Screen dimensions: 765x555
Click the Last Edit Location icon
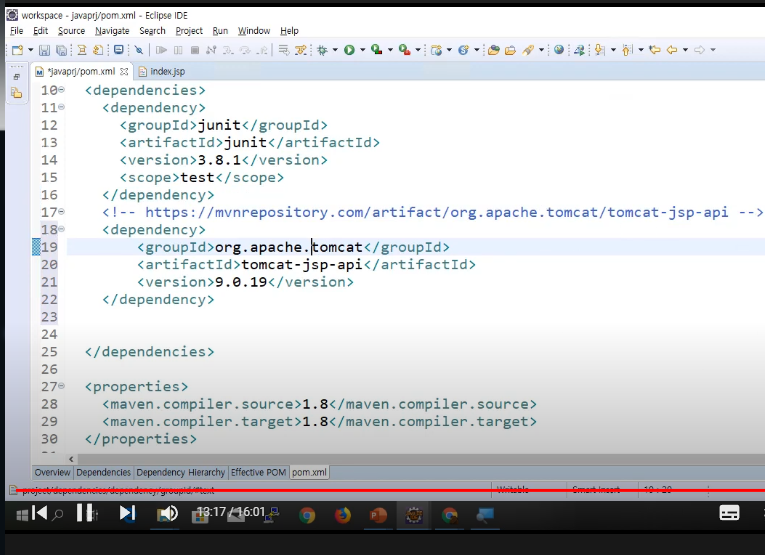[x=655, y=50]
